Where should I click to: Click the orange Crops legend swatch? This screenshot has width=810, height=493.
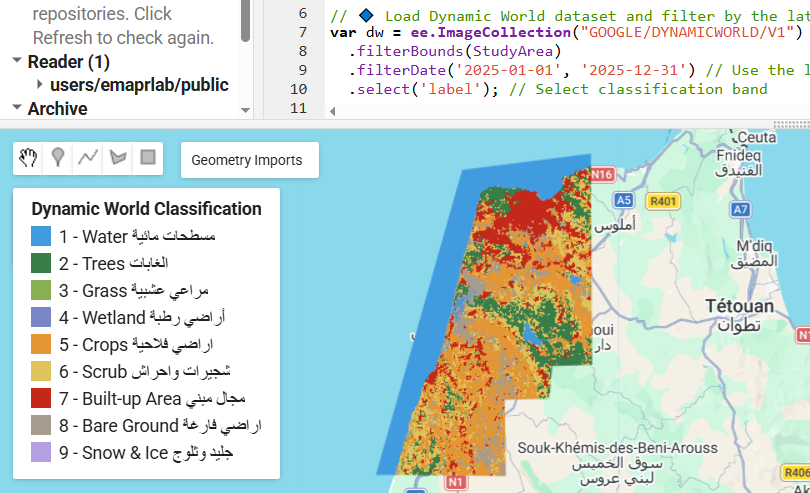41,345
